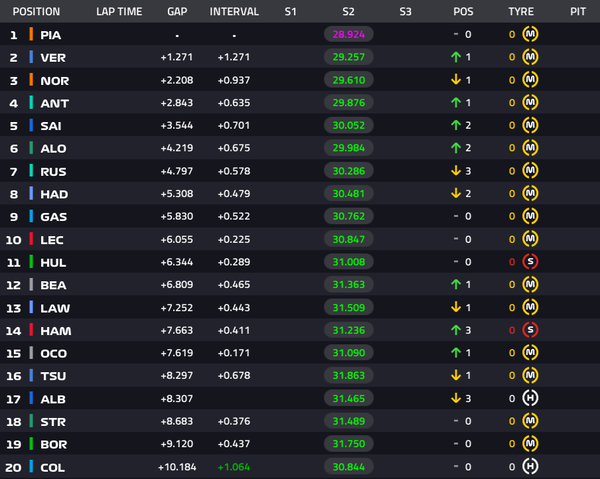Select driver name TSU
The height and width of the screenshot is (479, 600).
coord(53,376)
